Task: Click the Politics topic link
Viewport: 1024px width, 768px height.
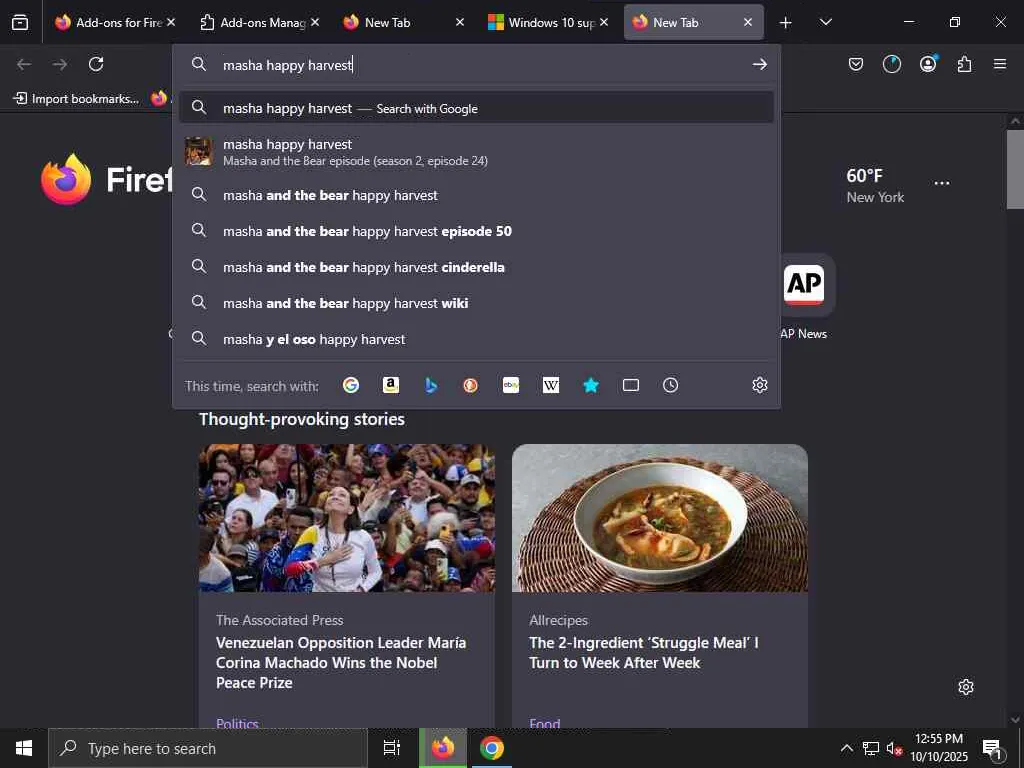Action: (x=237, y=722)
